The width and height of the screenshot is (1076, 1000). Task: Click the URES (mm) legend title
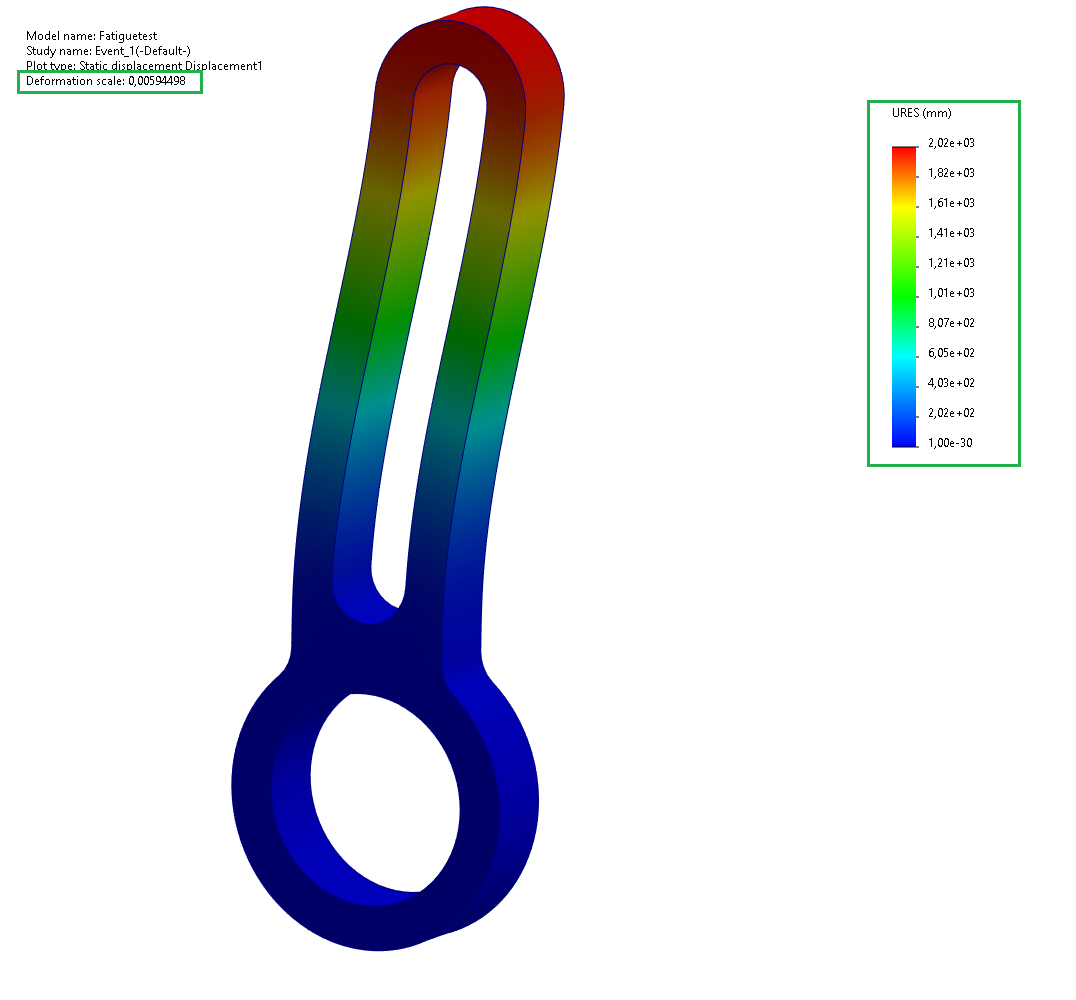click(921, 113)
